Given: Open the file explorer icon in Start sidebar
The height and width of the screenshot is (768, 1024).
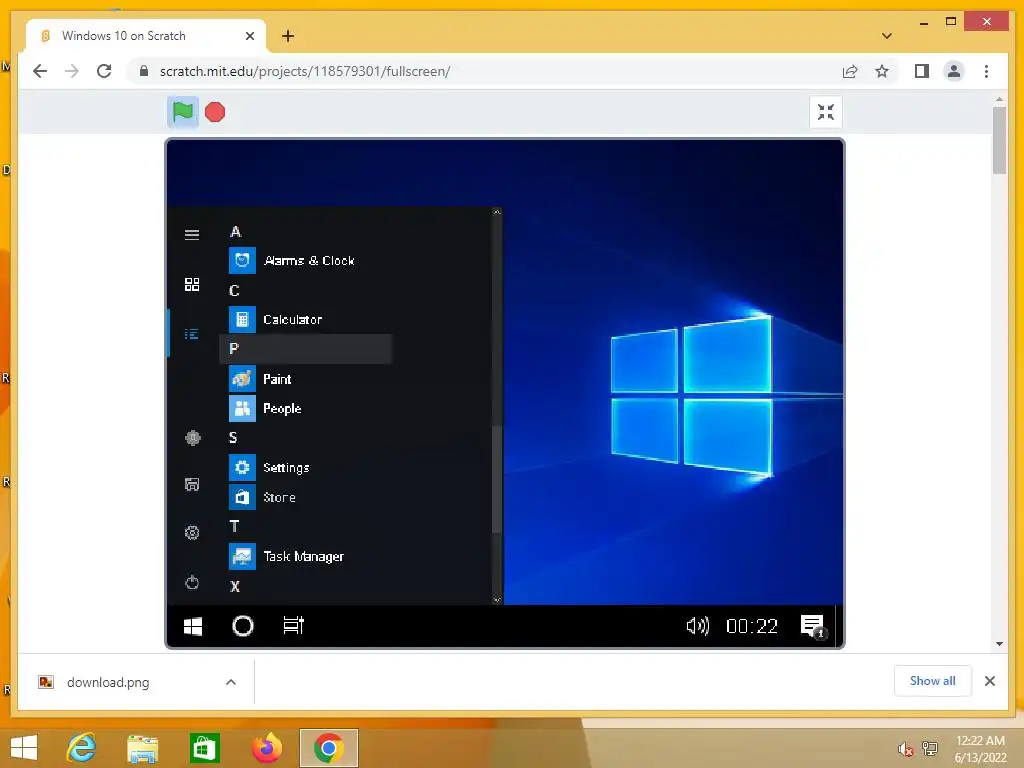Looking at the screenshot, I should tap(192, 485).
